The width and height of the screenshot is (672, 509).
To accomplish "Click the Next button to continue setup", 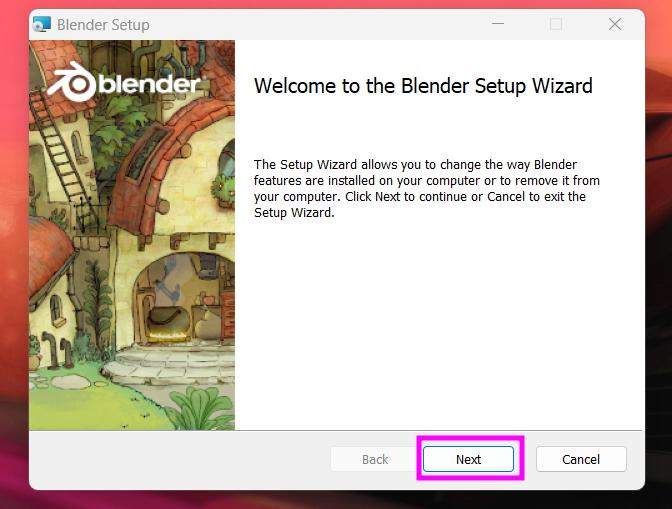I will (x=468, y=459).
